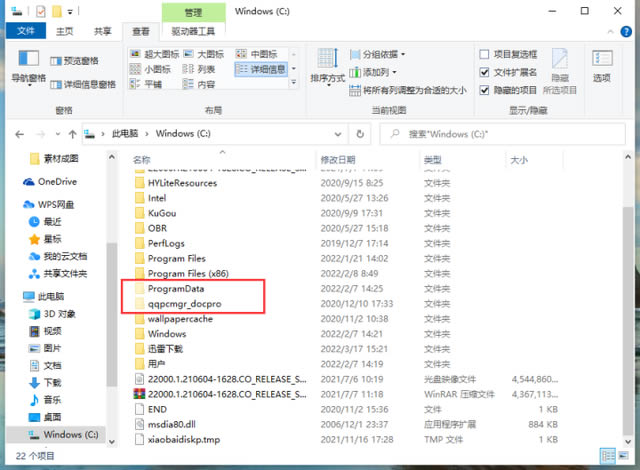Open recent locations dropdown arrow

(58, 134)
